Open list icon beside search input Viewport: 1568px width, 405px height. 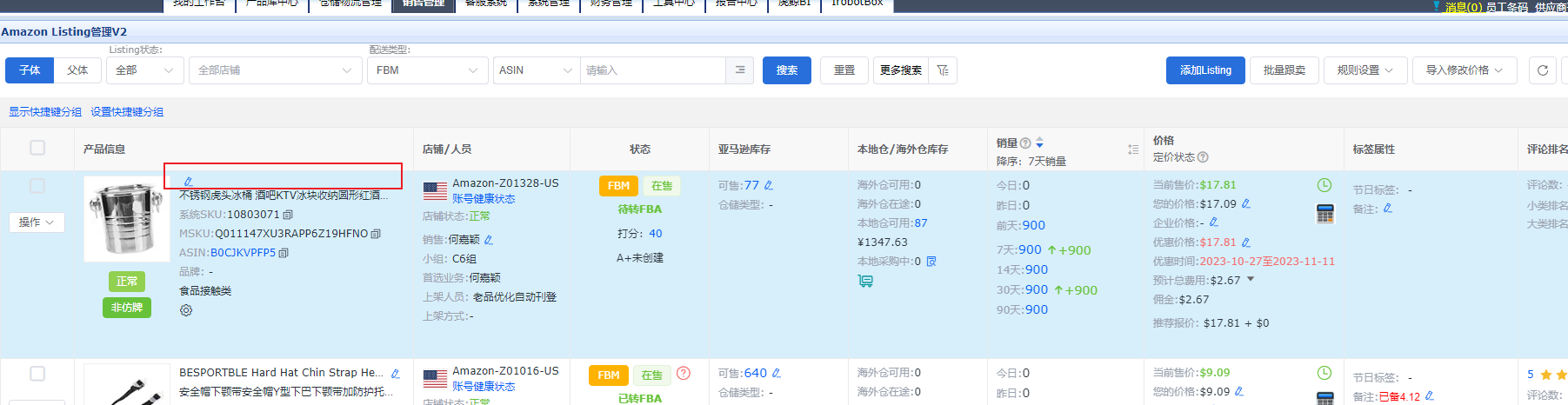[x=740, y=70]
